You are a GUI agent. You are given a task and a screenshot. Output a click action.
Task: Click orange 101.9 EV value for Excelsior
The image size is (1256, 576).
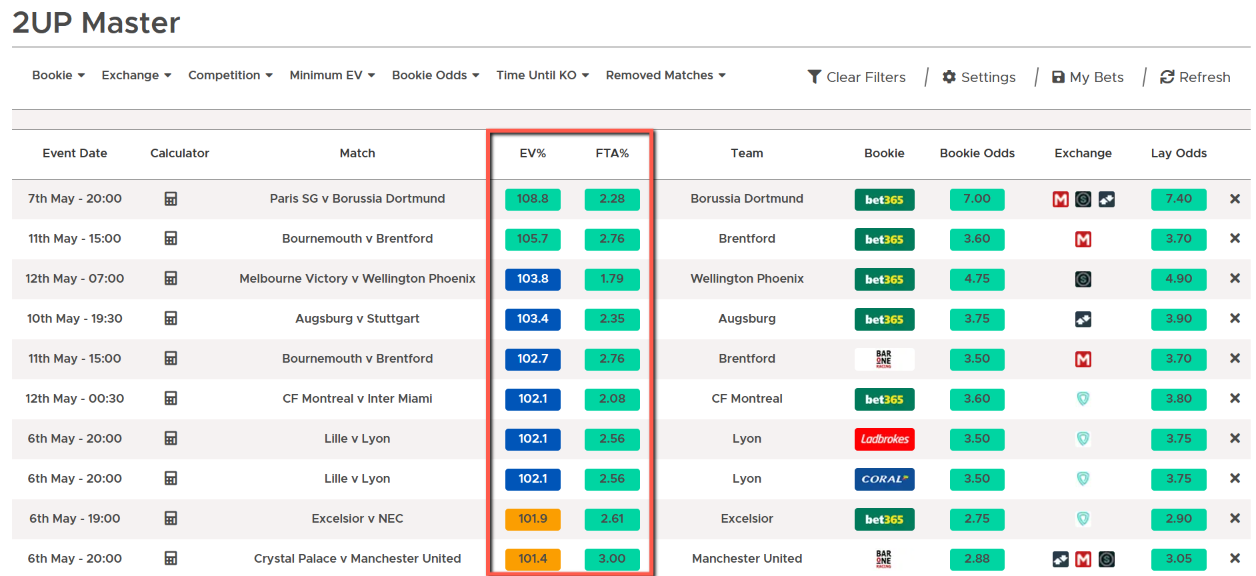coord(533,519)
